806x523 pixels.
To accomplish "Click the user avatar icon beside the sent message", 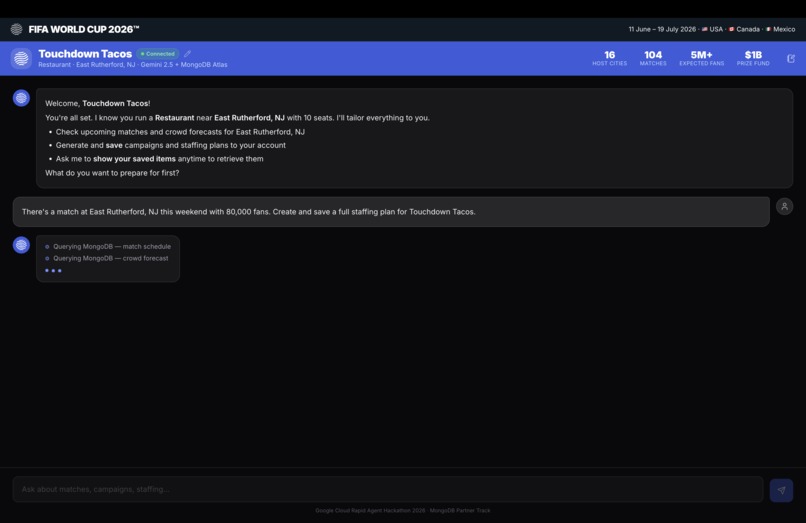I will click(x=784, y=206).
